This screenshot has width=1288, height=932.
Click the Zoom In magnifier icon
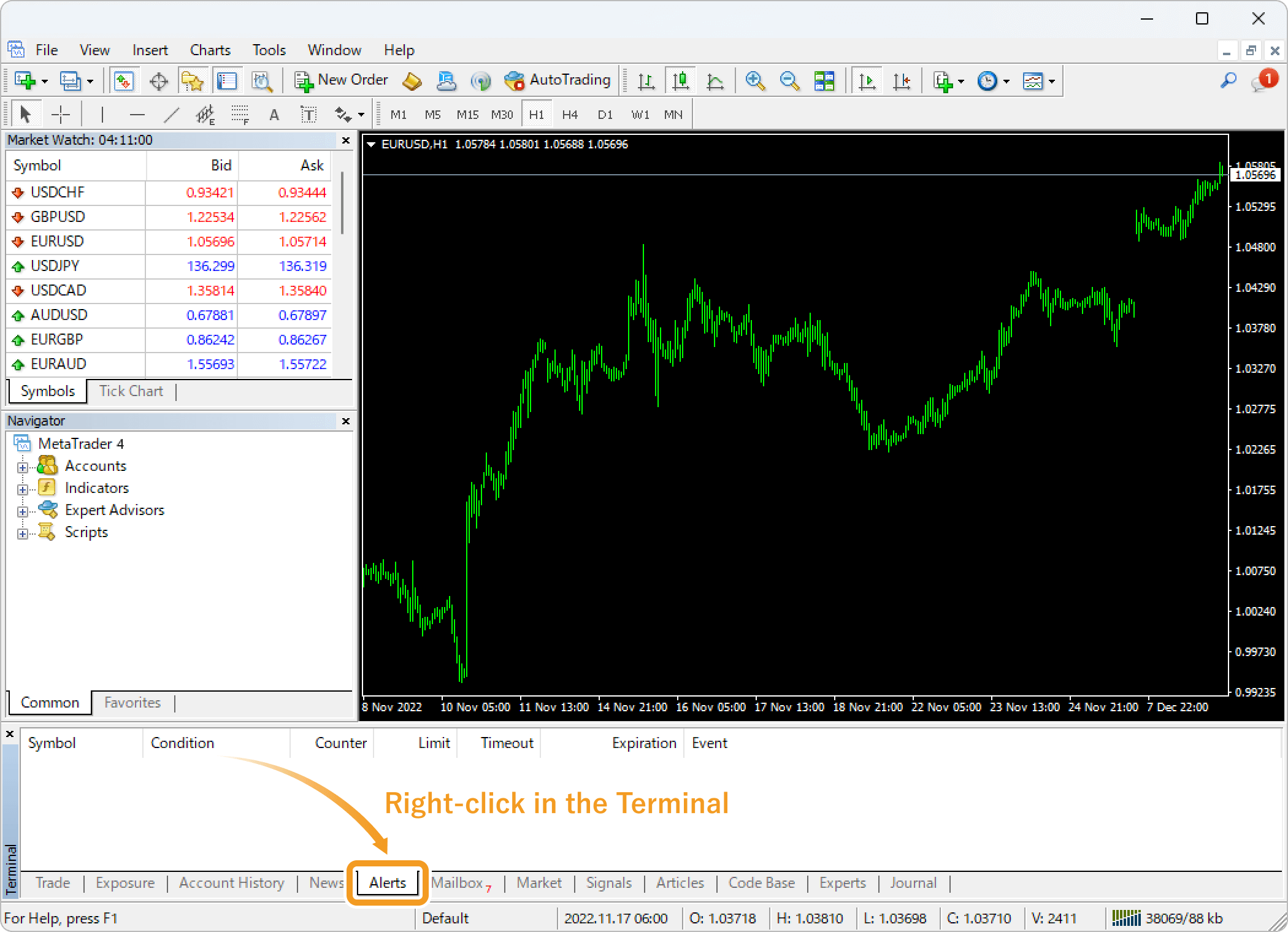click(754, 80)
